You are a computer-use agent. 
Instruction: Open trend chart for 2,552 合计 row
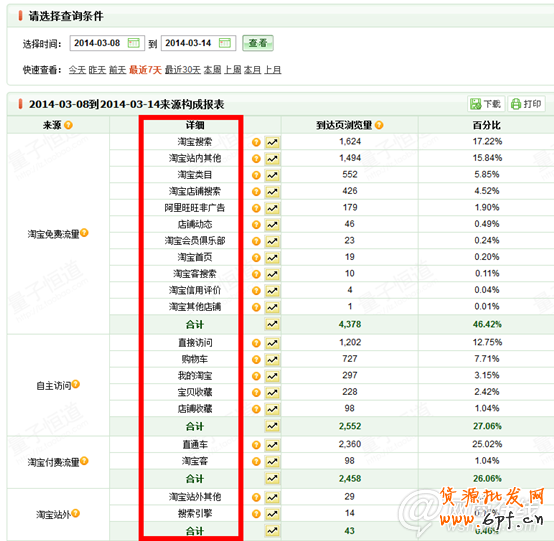click(x=272, y=426)
